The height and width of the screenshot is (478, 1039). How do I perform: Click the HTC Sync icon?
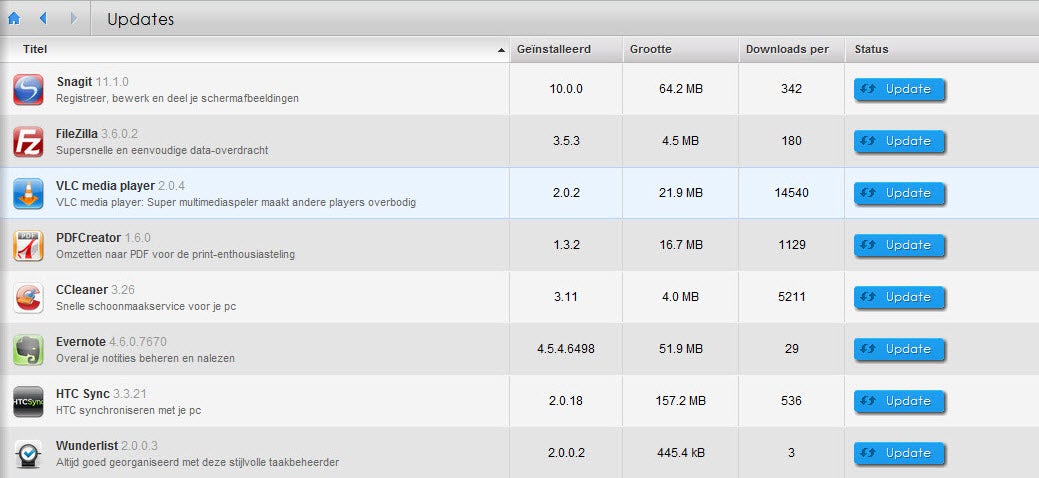(28, 402)
